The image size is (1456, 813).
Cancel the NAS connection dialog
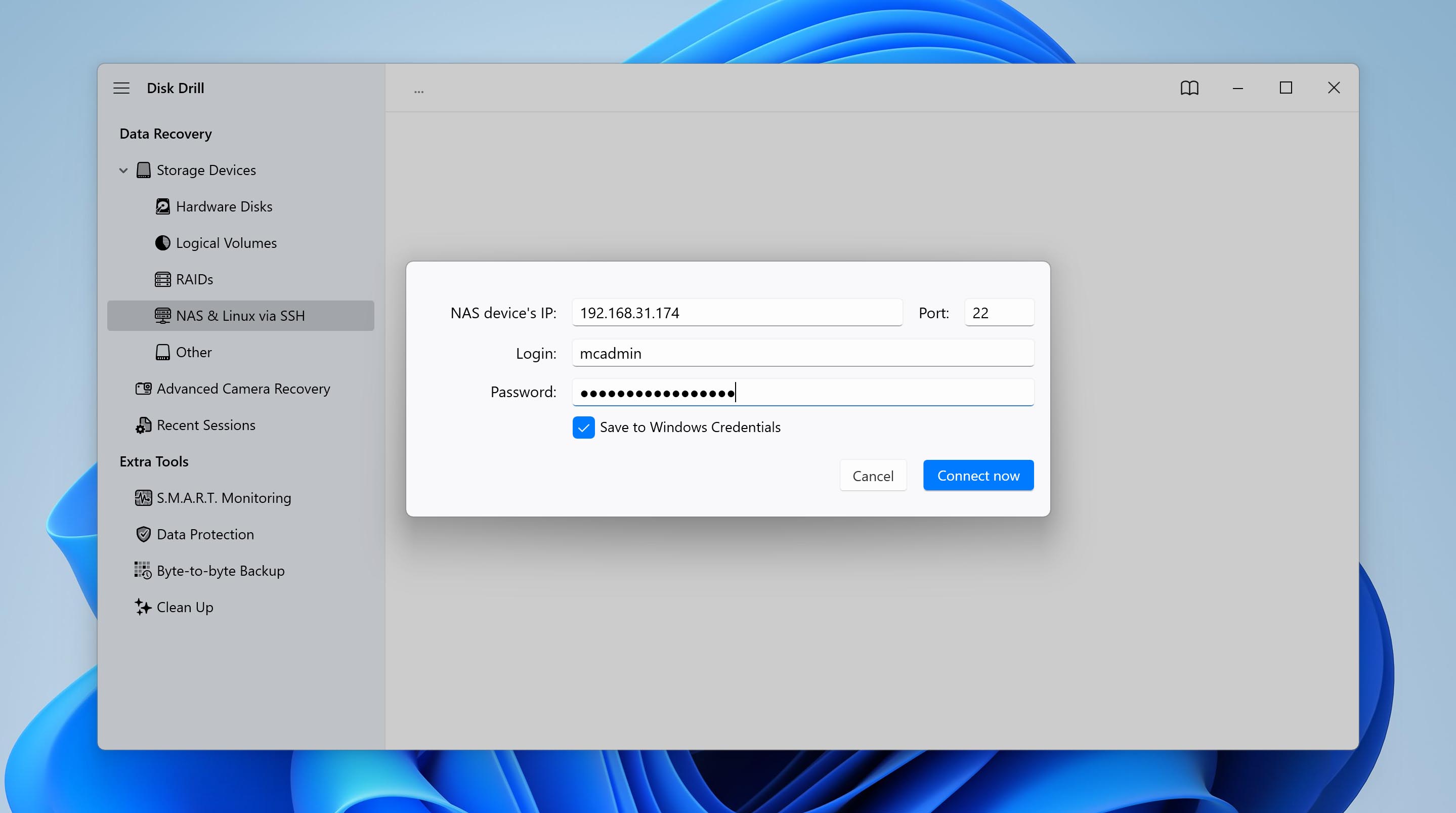(873, 476)
